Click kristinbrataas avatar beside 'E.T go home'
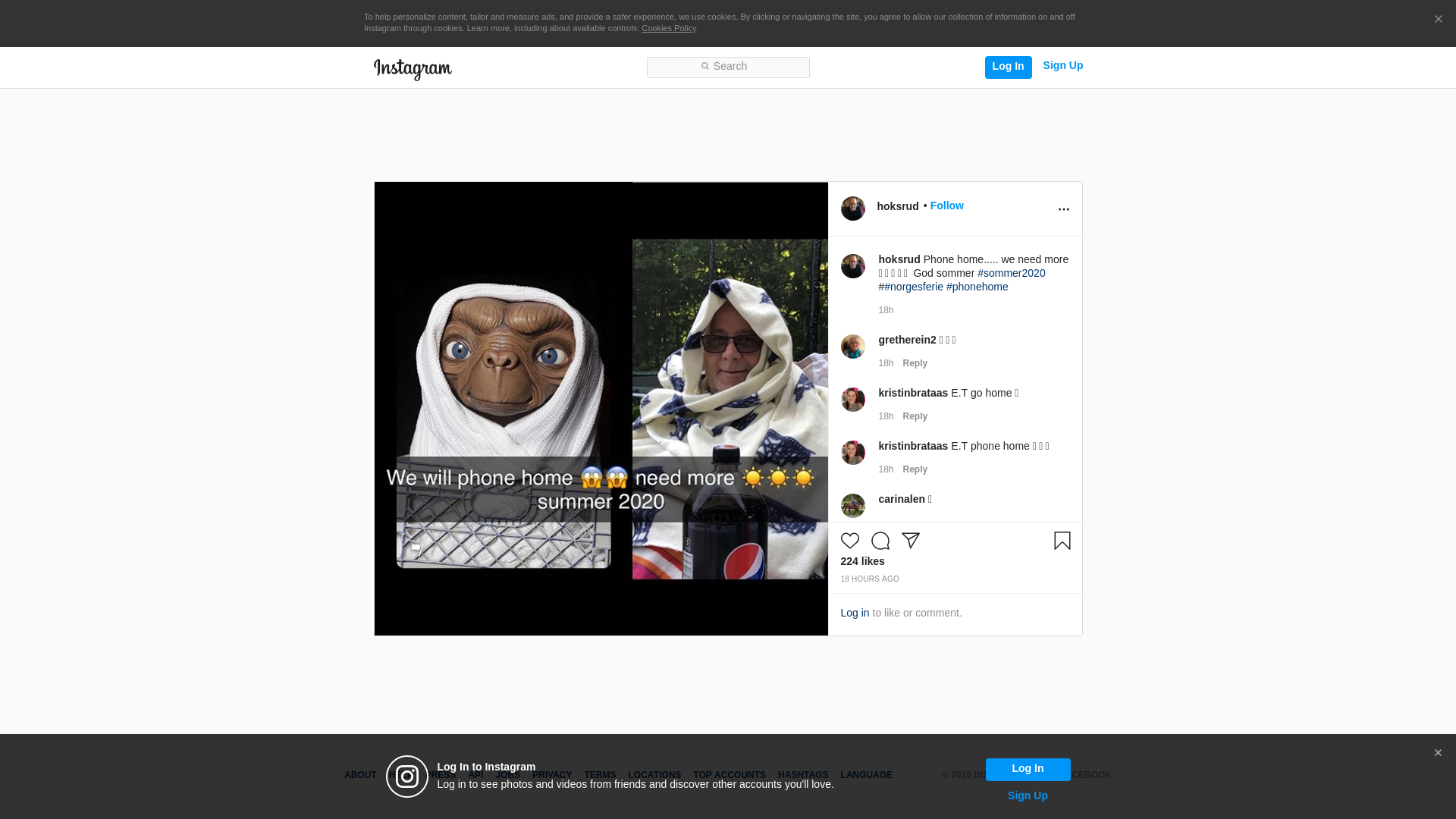 coord(852,400)
